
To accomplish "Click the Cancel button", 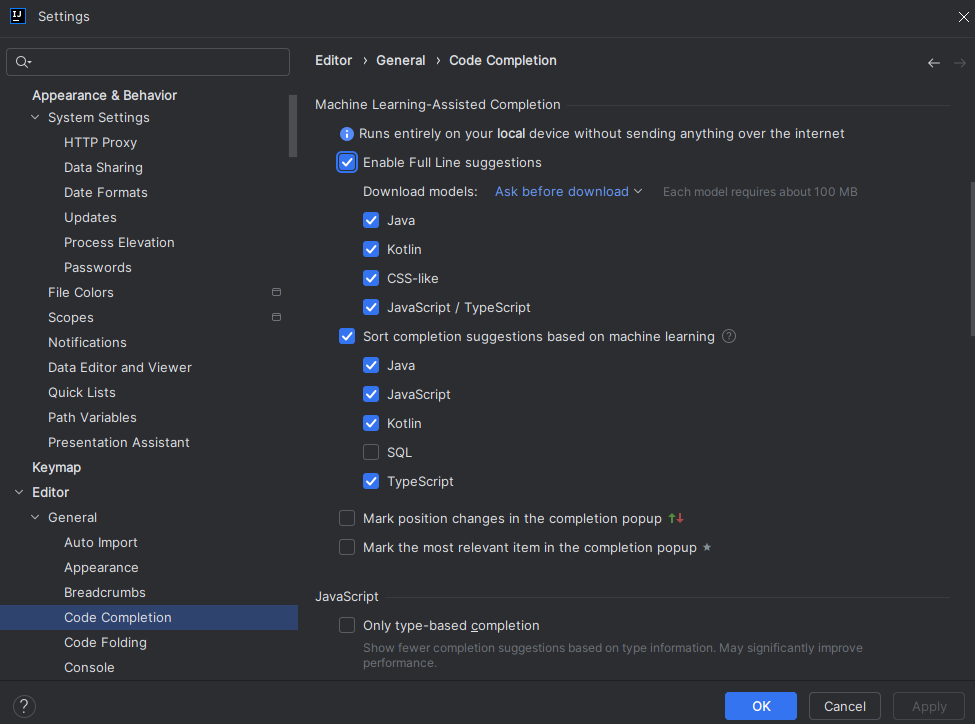I will pyautogui.click(x=844, y=706).
